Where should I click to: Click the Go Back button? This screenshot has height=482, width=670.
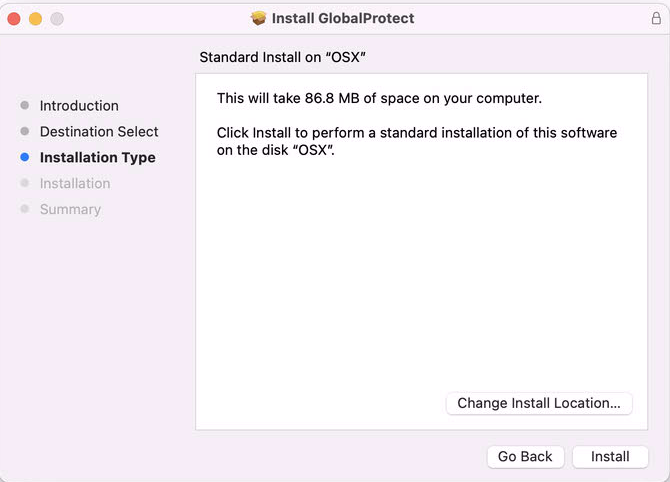pyautogui.click(x=525, y=456)
